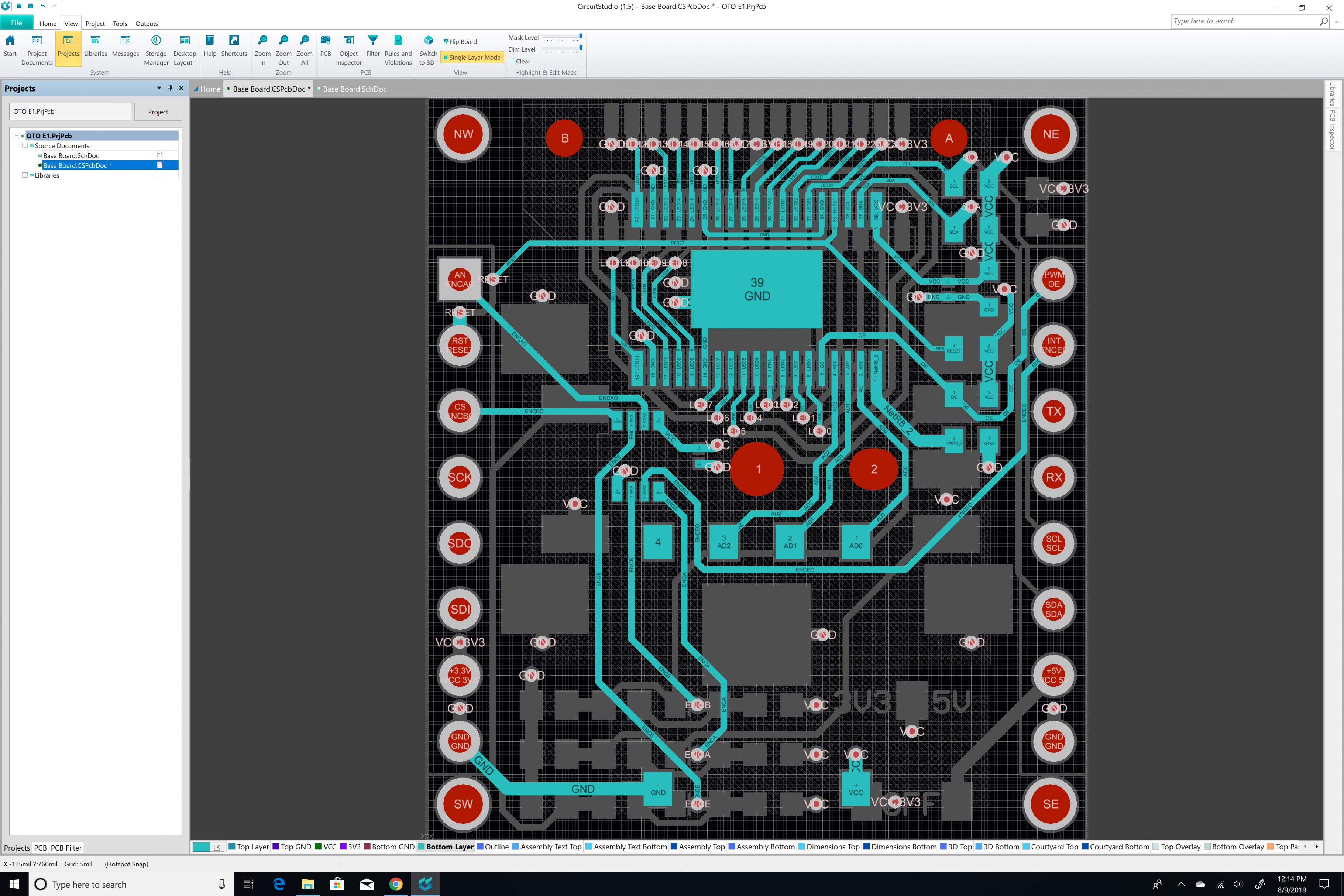Open the Windows Start menu
Screen dimensions: 1344x896
(x=14, y=884)
